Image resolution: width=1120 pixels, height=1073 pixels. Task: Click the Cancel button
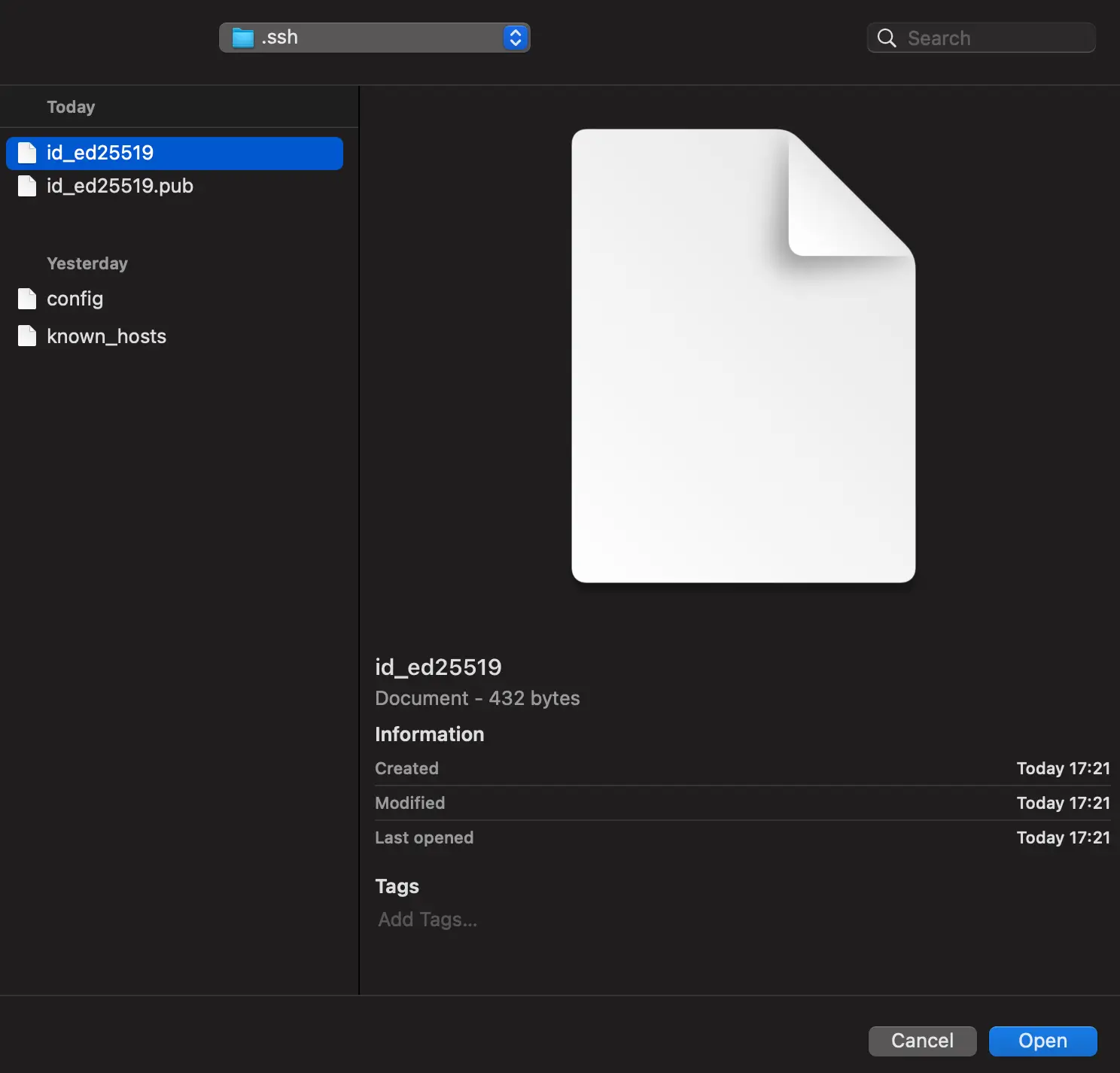921,1041
